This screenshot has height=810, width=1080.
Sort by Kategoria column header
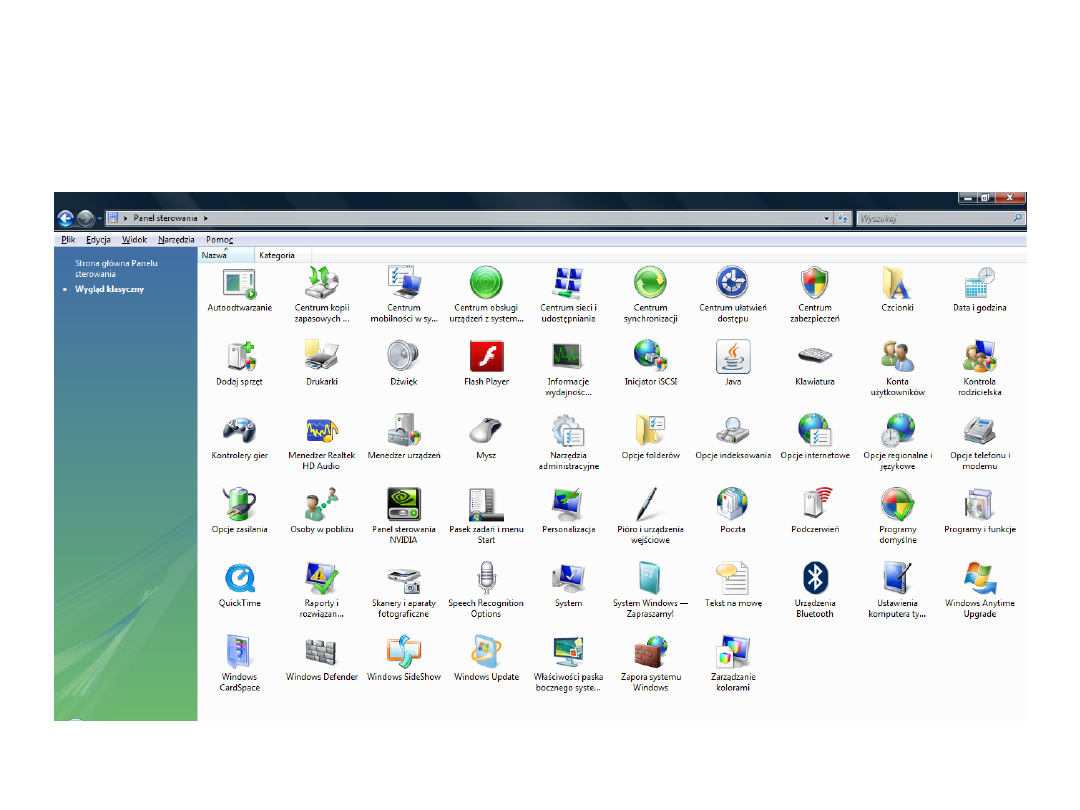point(277,255)
